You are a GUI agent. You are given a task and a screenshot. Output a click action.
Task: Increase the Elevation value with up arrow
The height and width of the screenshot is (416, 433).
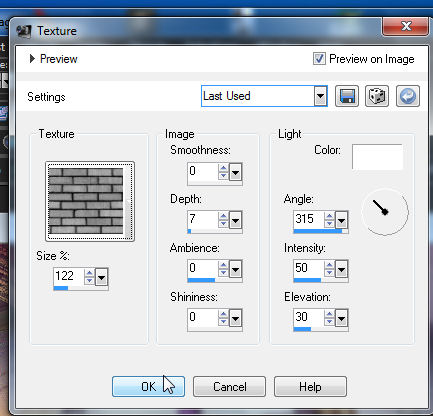[329, 314]
